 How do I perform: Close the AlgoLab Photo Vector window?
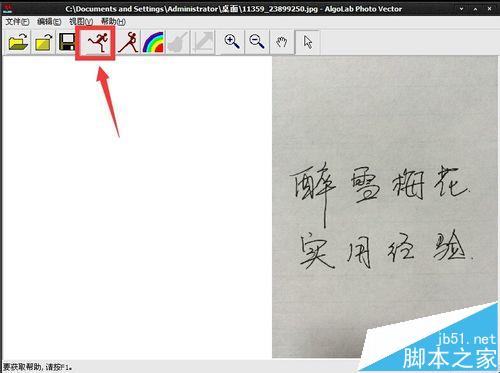489,9
